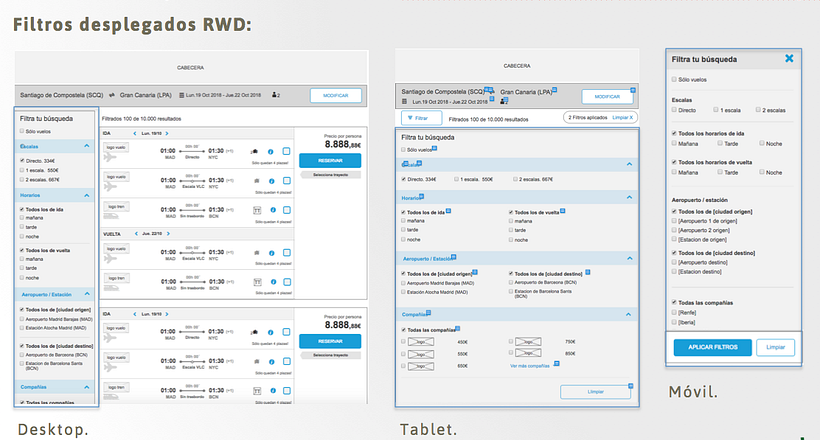Select the VUELTA Sin trasbordo train checkbox
Screen dimensions: 820x440
(287, 282)
